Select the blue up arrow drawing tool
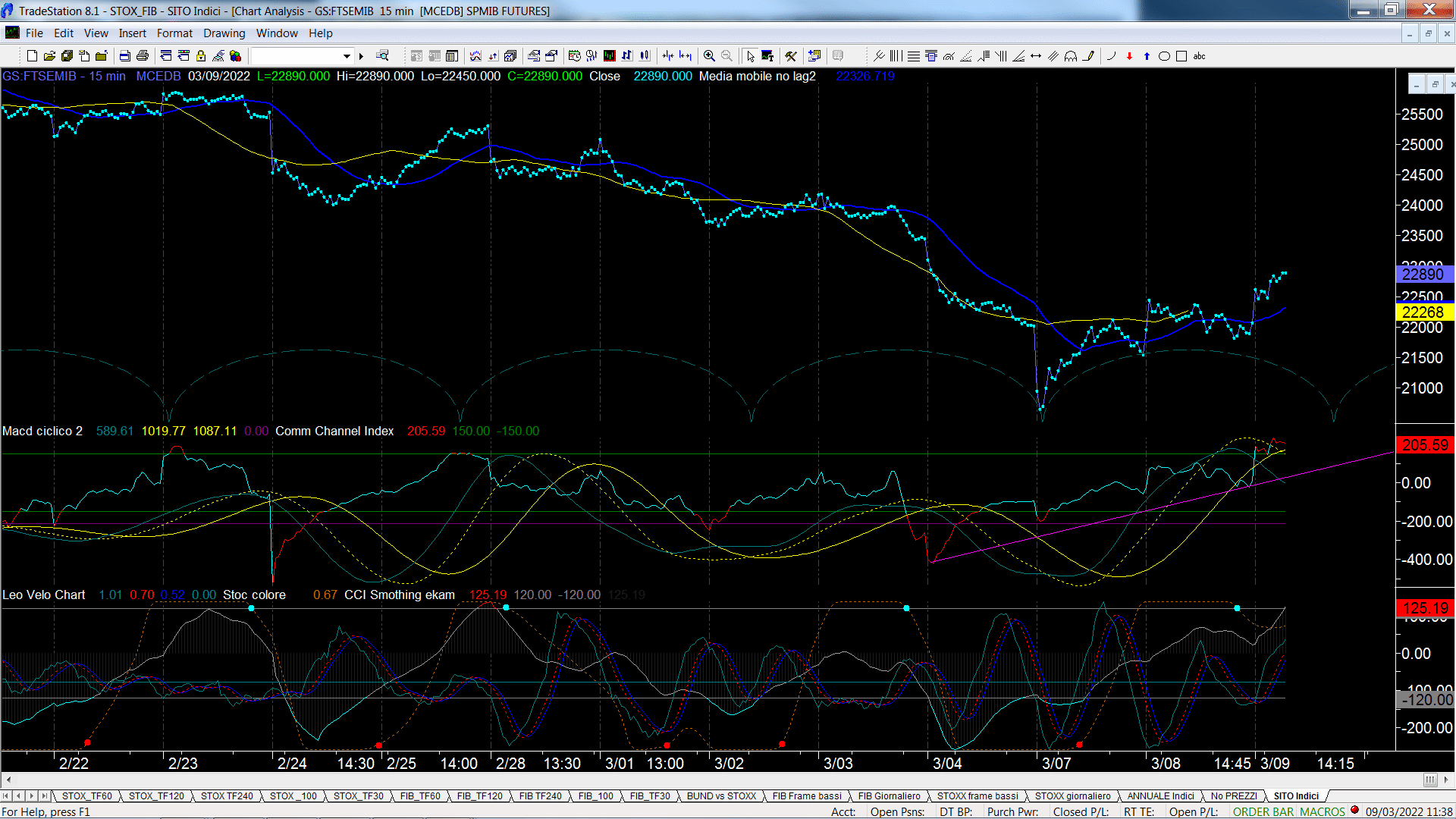The image size is (1456, 819). tap(1147, 56)
